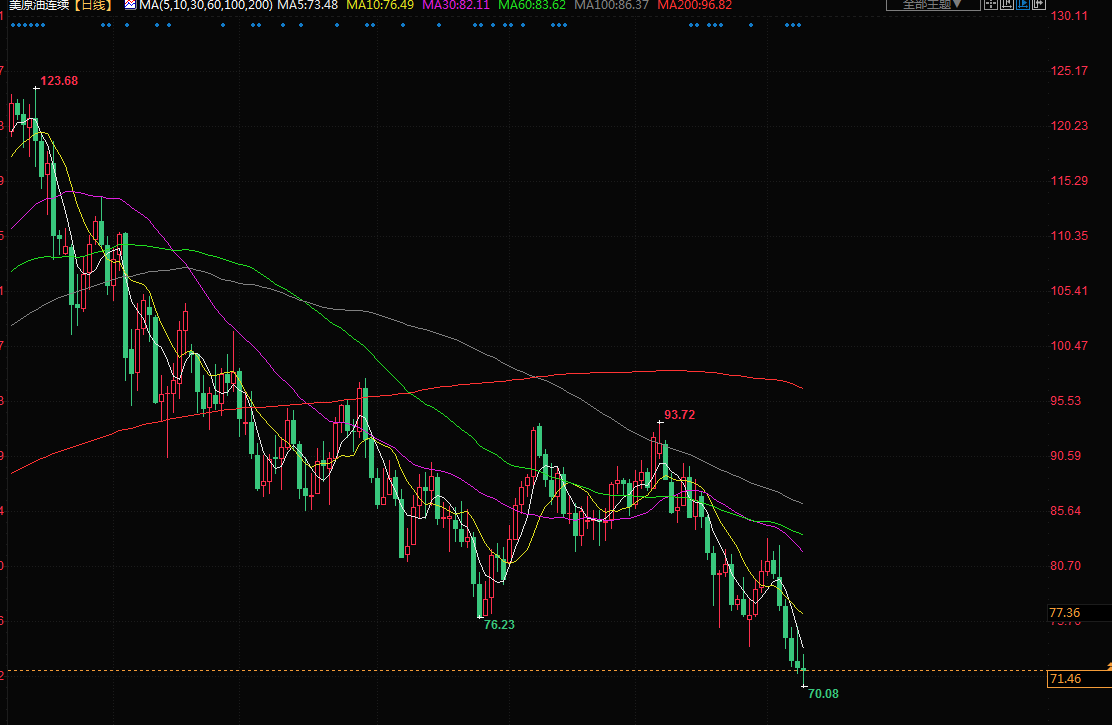Select the MA10:76.49 yellow average label

[380, 5]
